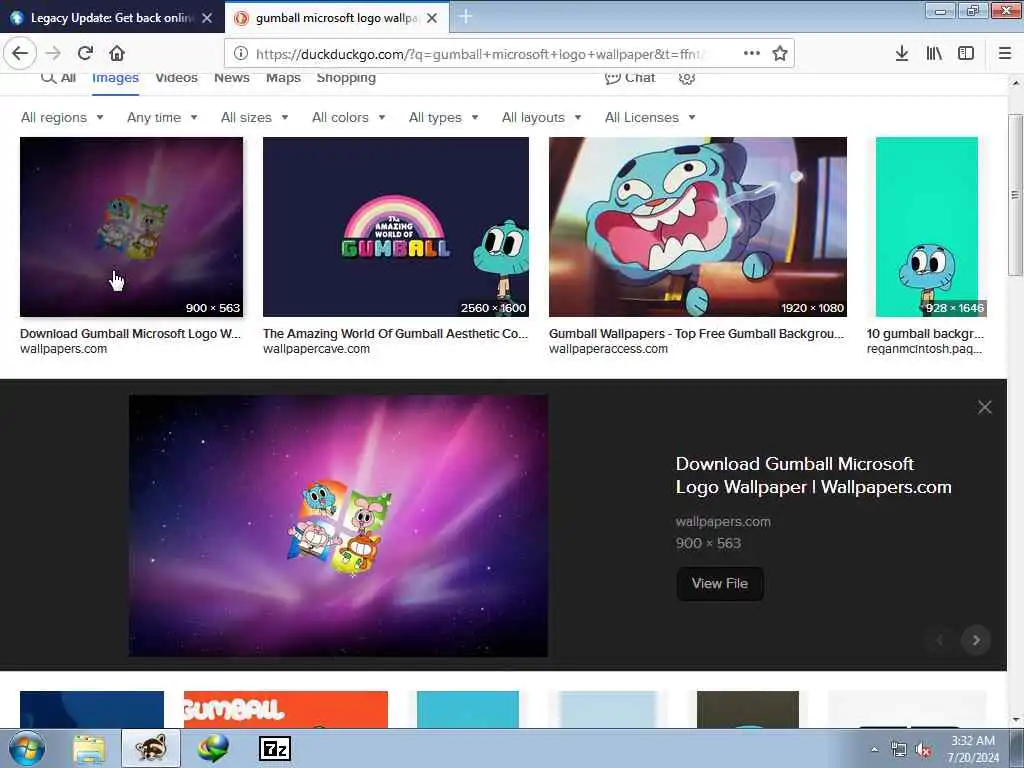Screen dimensions: 1024x768
Task: Close the Legacy Update tab
Action: pos(207,18)
